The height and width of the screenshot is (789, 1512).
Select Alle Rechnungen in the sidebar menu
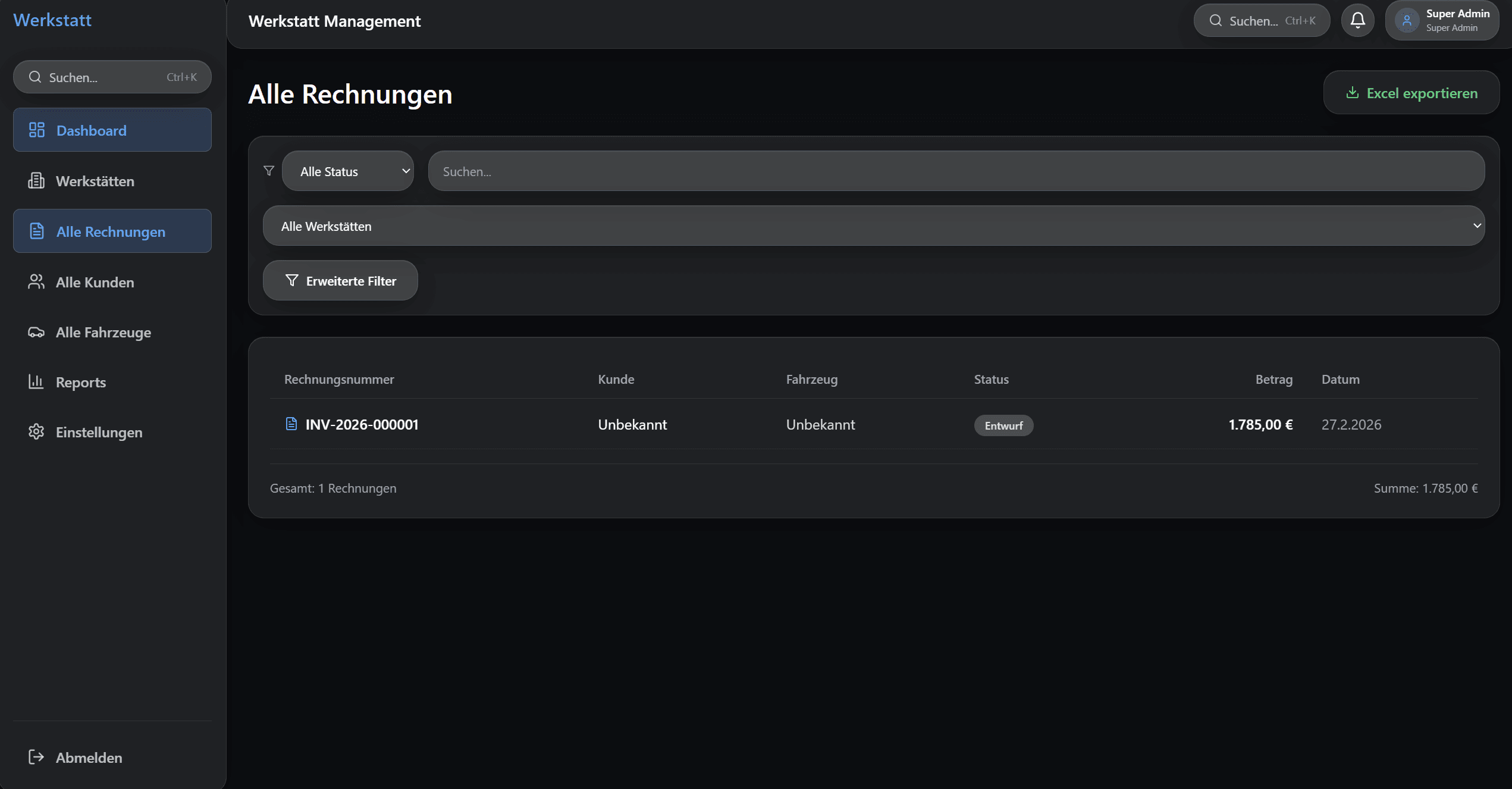(112, 231)
